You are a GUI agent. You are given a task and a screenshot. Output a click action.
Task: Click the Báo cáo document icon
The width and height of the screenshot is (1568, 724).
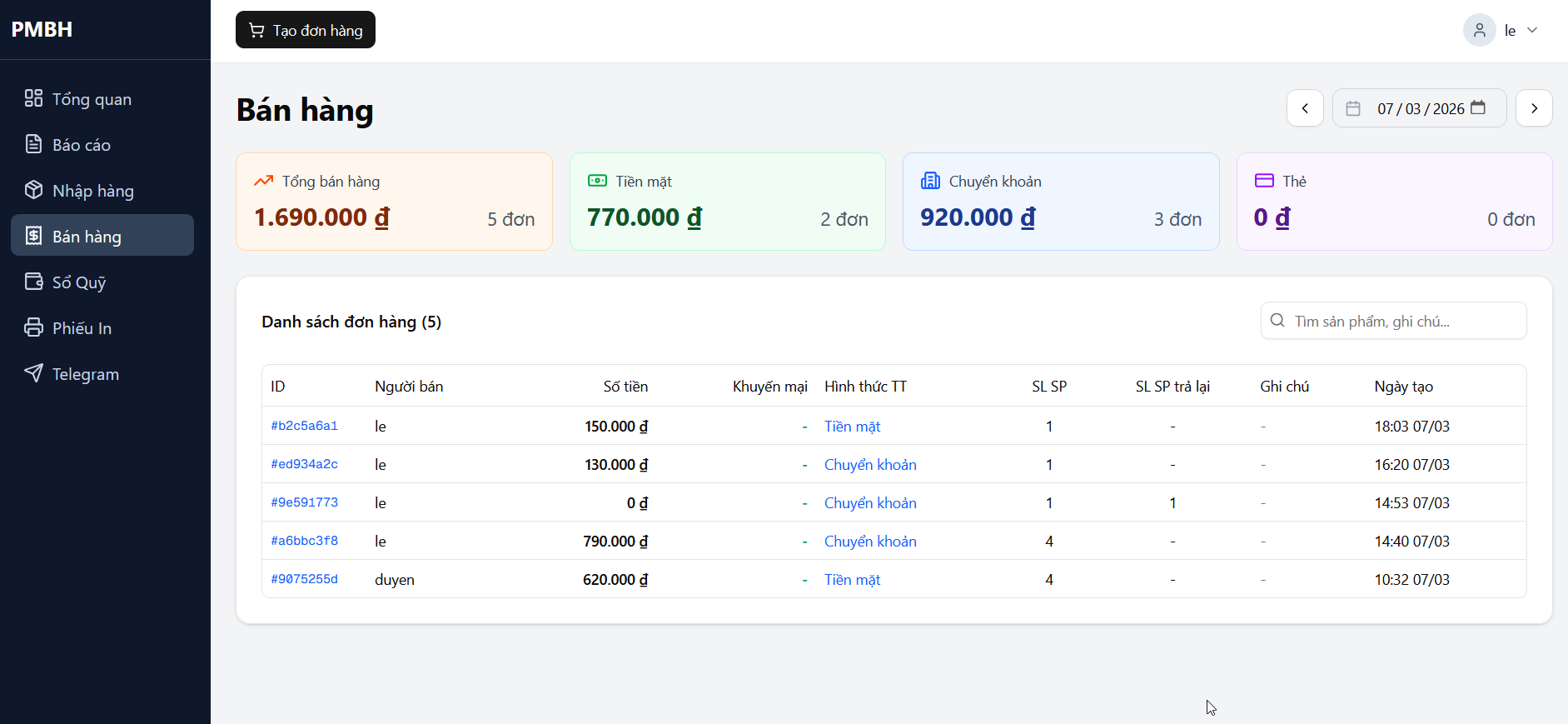[33, 144]
